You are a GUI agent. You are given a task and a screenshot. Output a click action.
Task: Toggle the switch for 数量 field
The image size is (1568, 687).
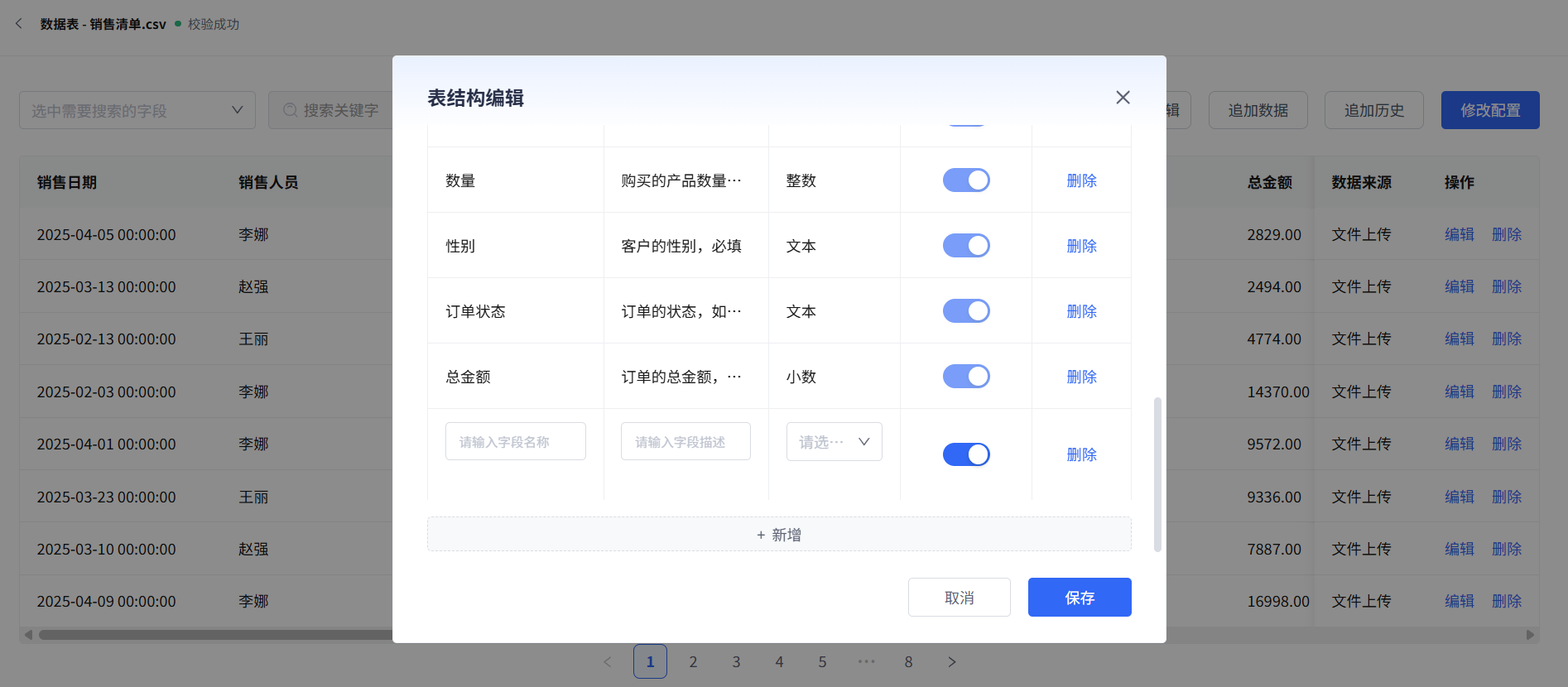[966, 180]
